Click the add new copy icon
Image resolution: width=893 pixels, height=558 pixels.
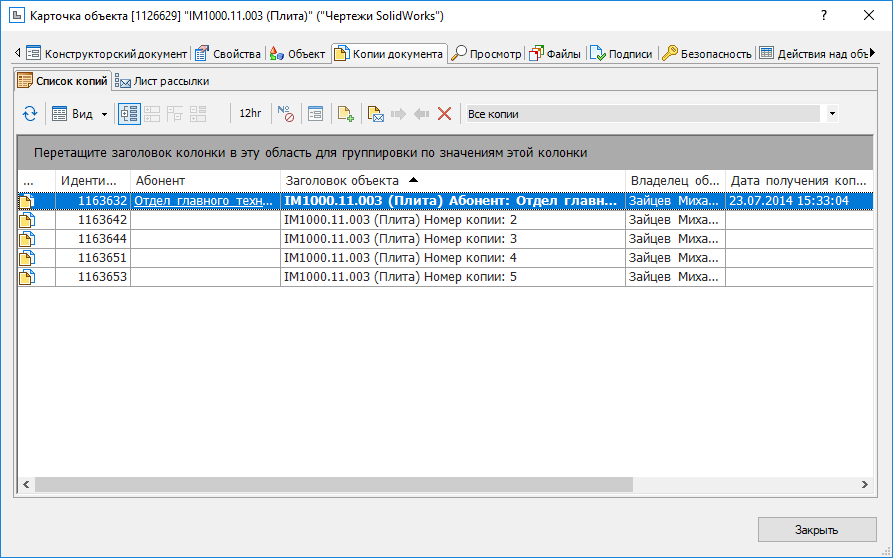tap(346, 114)
